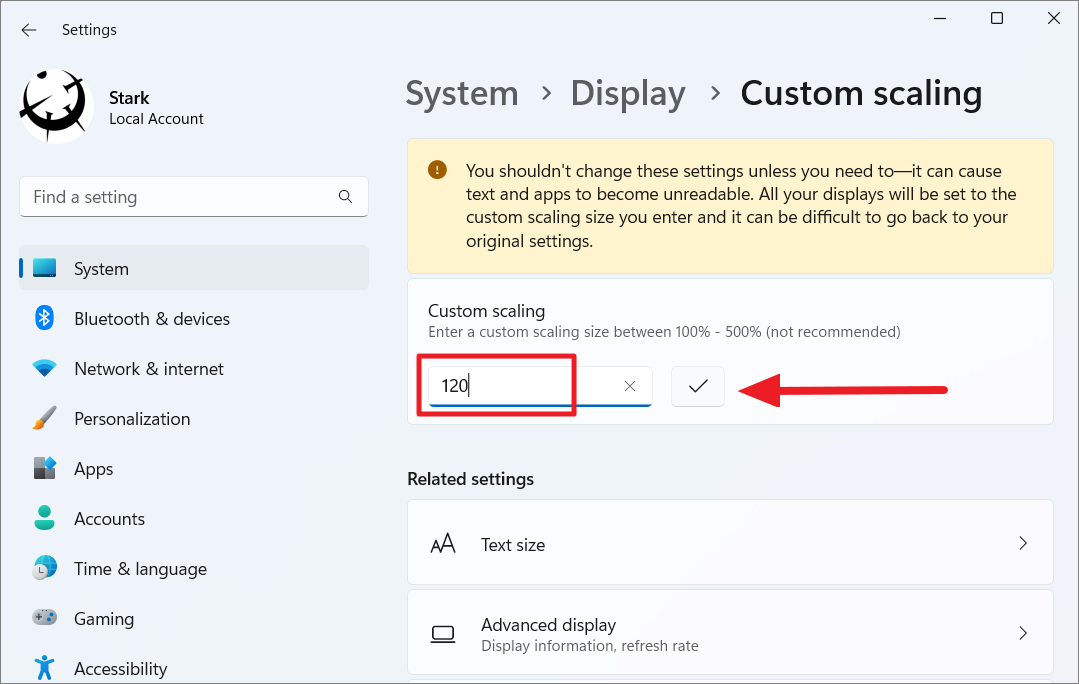Click the Stark account avatar picture

point(55,105)
